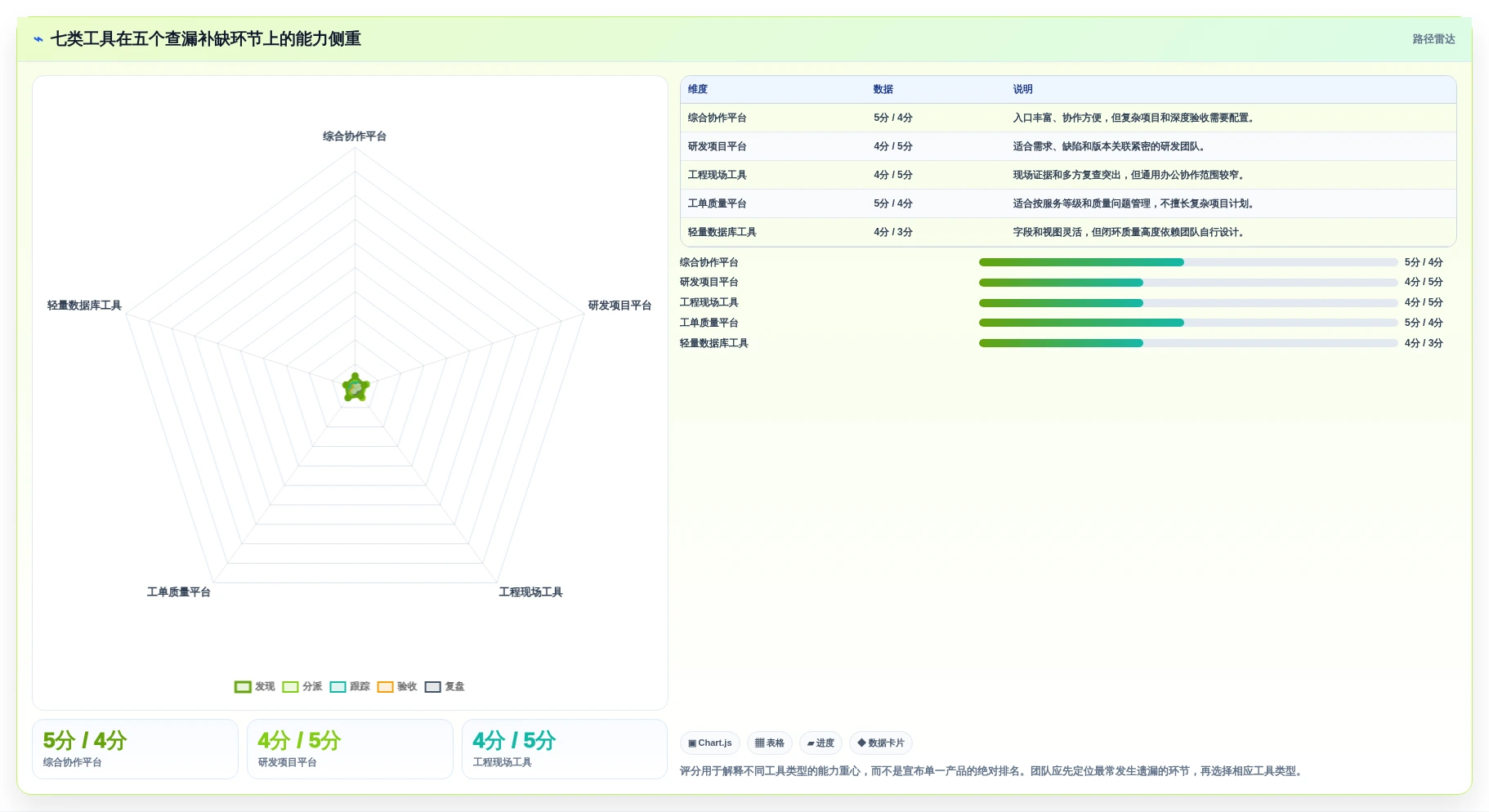Select the 工程现场工具 table row cell
This screenshot has height=812, width=1489.
click(x=773, y=176)
